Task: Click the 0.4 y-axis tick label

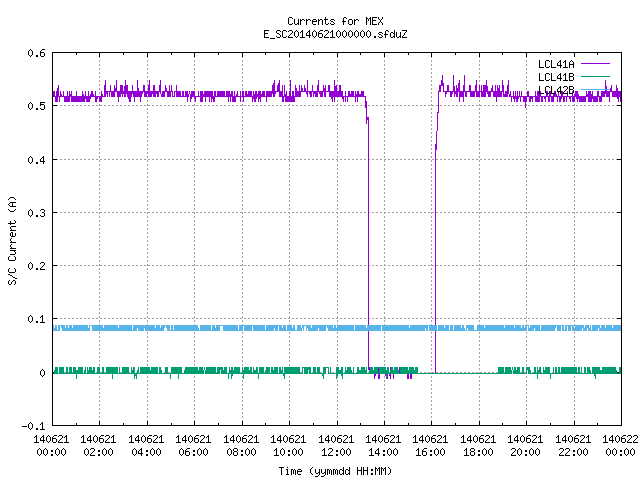Action: point(36,160)
